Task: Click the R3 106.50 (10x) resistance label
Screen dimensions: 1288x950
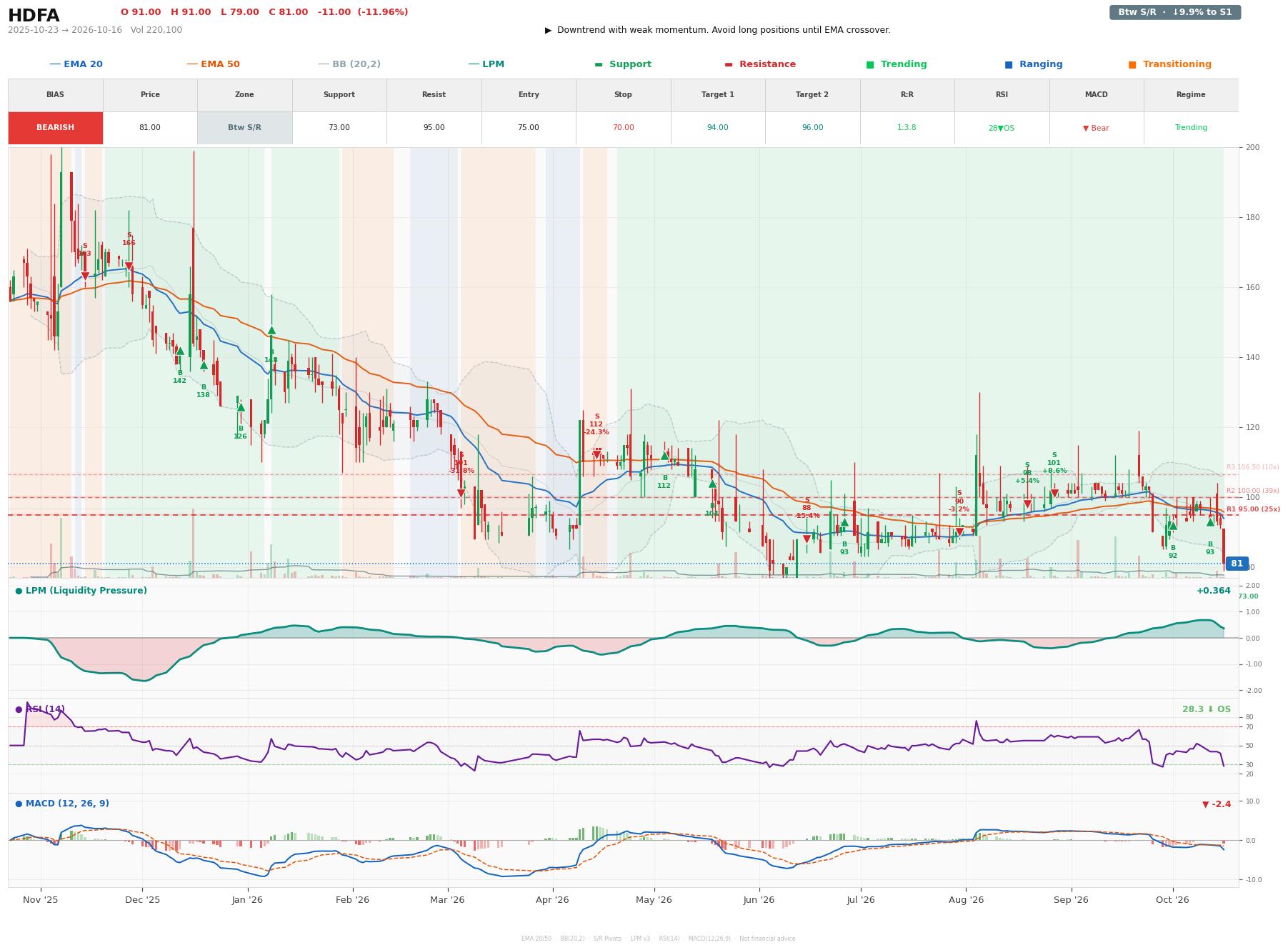Action: point(1252,467)
